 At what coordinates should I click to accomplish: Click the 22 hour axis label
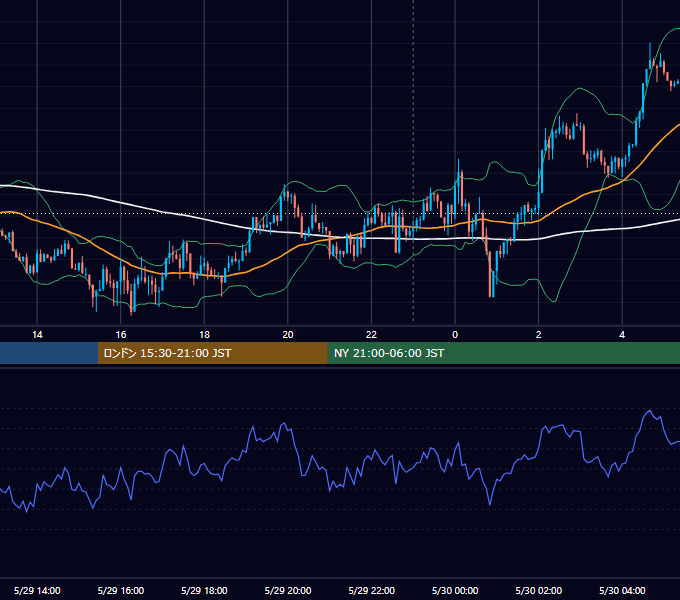click(x=371, y=335)
